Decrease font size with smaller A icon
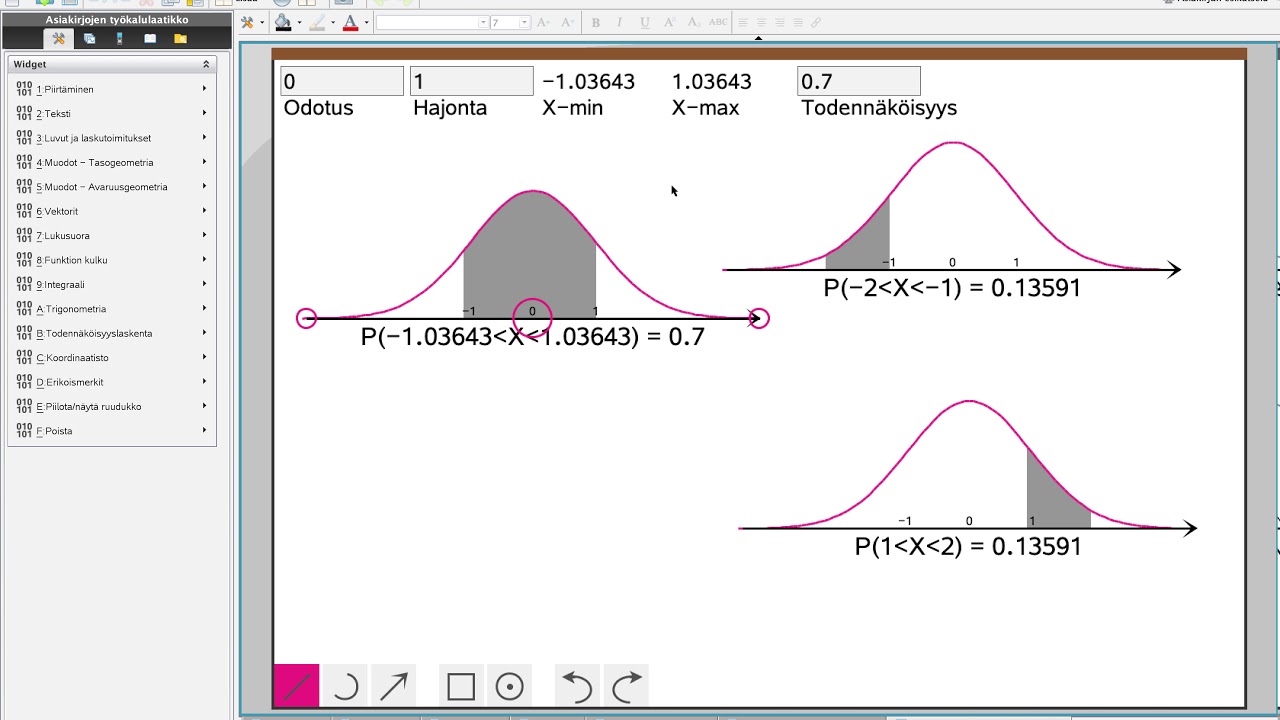 (x=567, y=22)
